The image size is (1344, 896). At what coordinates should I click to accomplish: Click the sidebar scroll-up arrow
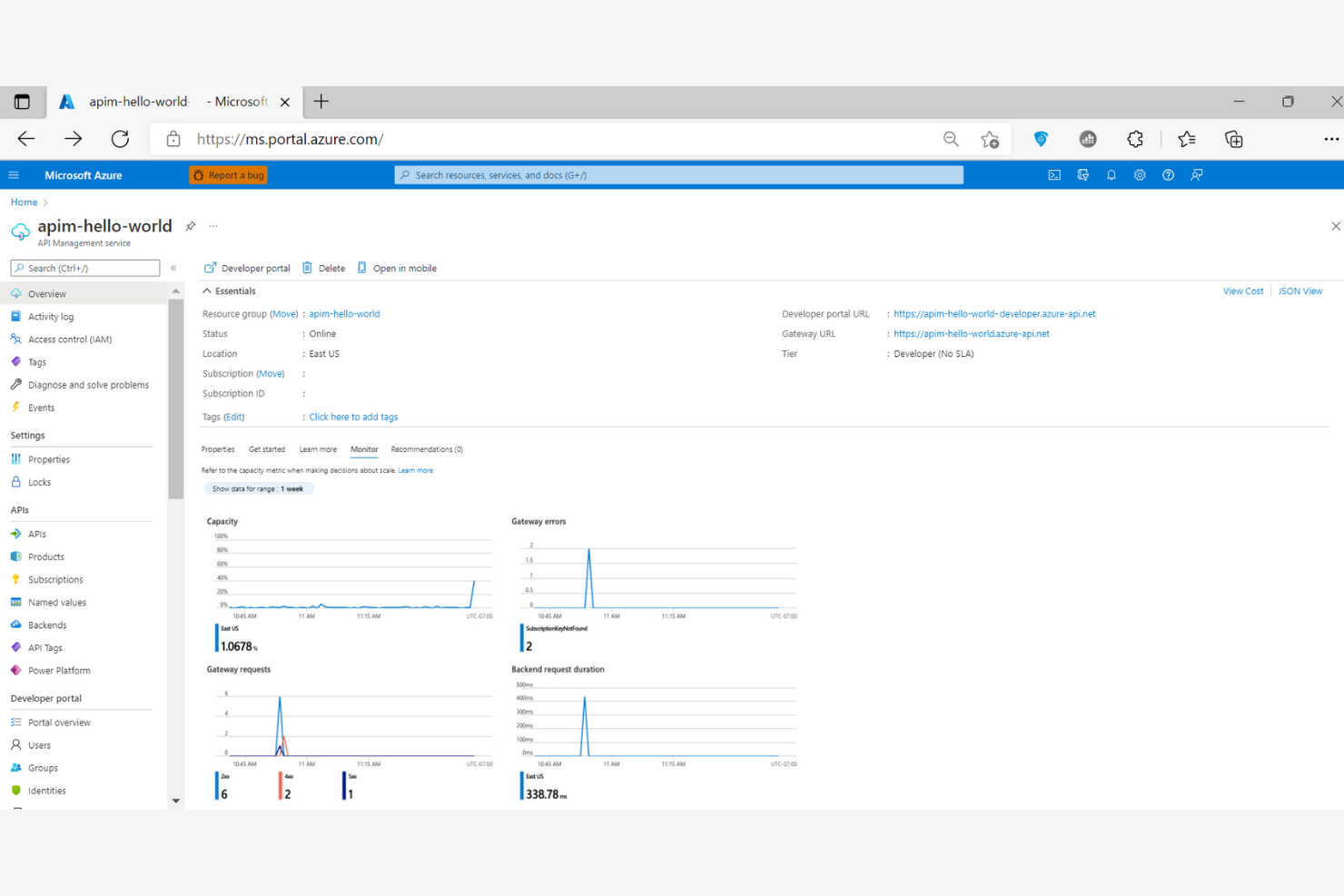[x=175, y=291]
